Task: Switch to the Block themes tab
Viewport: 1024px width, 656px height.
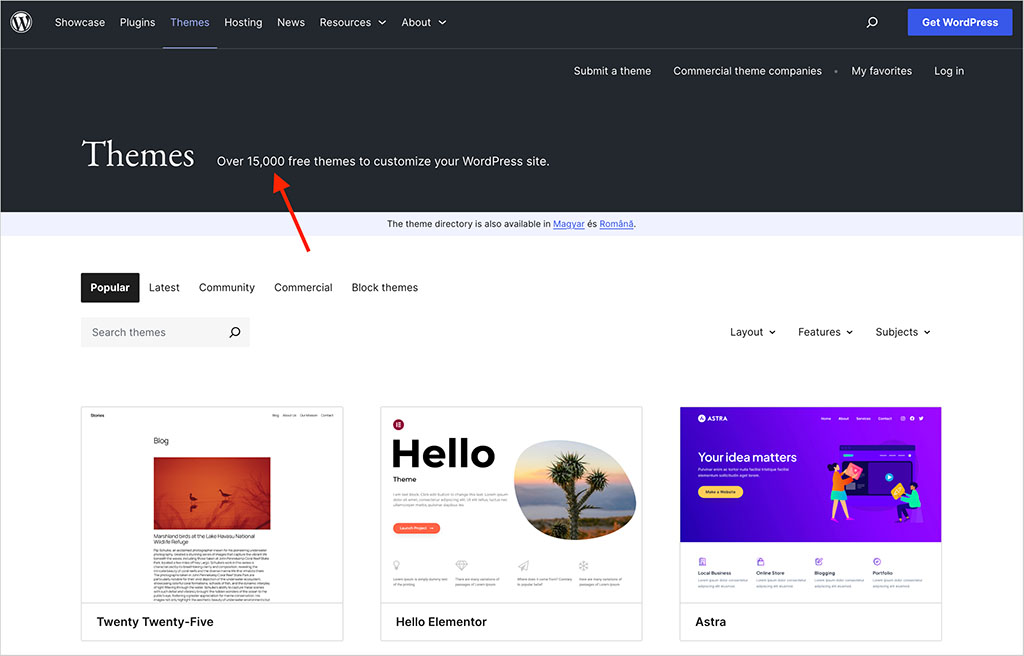Action: tap(385, 287)
